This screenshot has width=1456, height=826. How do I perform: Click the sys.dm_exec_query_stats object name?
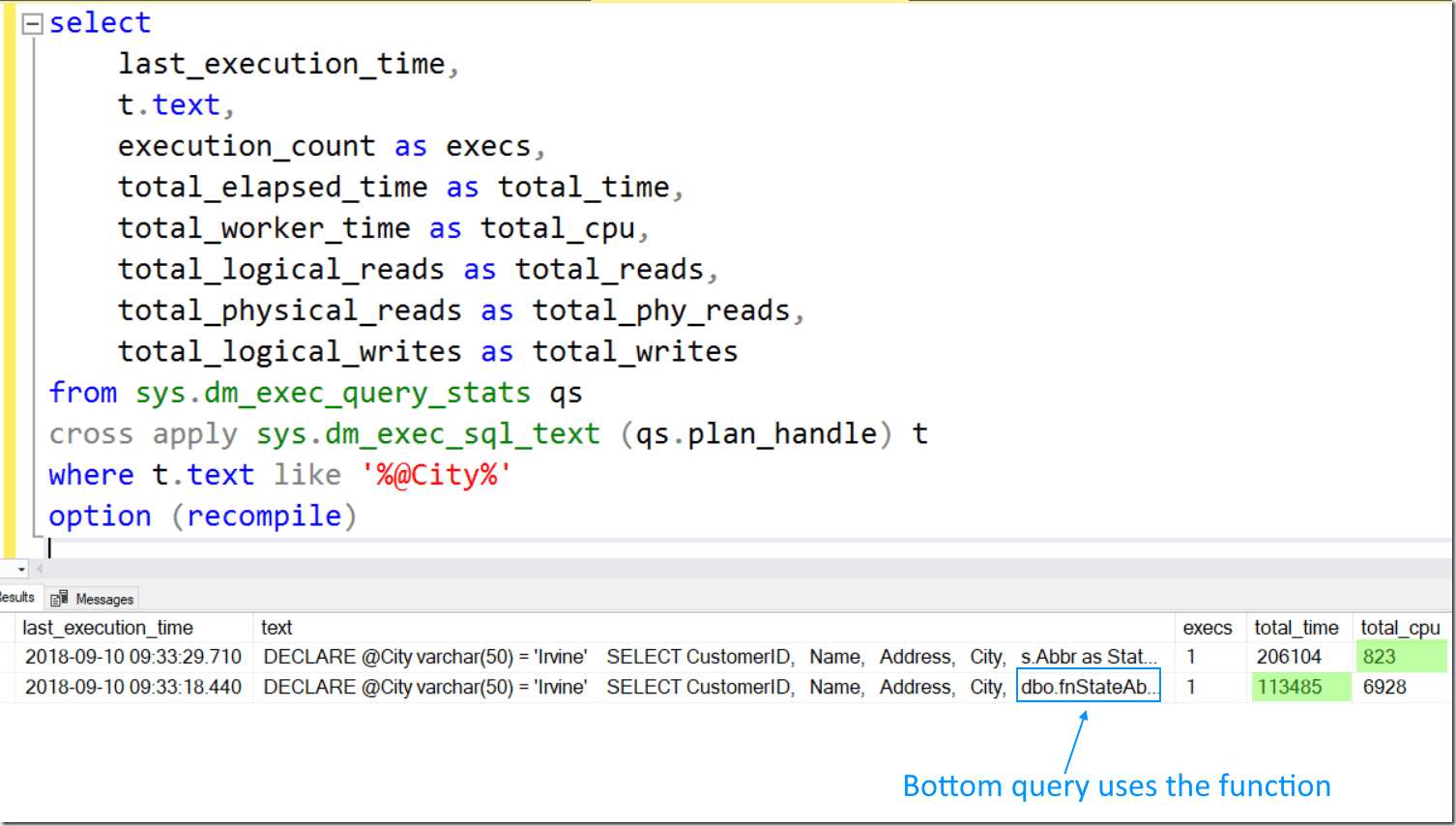point(333,393)
